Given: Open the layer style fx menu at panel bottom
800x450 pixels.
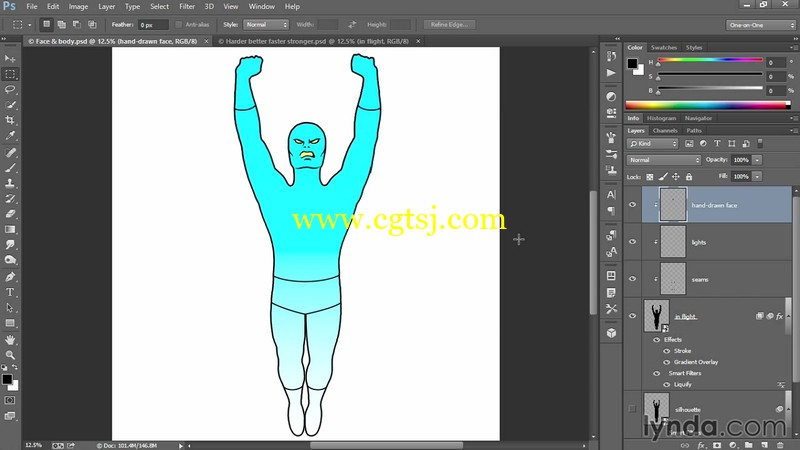Looking at the screenshot, I should click(701, 445).
